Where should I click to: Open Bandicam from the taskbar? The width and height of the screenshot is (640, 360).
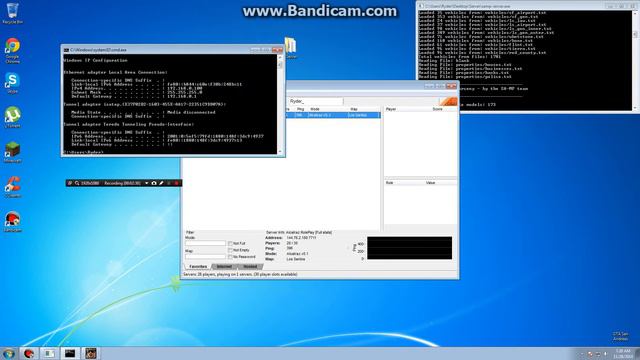(x=29, y=353)
